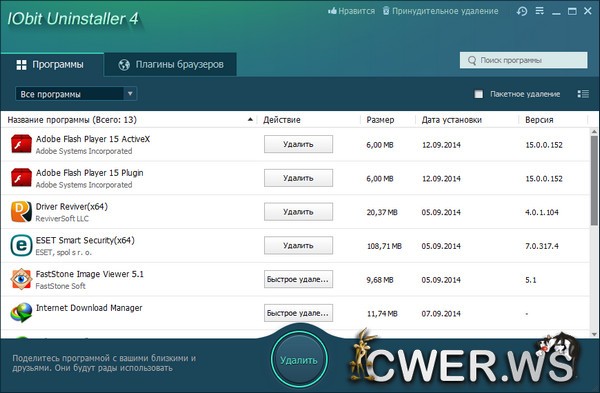Click the program list vertical scrollbar thumb
This screenshot has height=393, width=600.
pos(594,180)
